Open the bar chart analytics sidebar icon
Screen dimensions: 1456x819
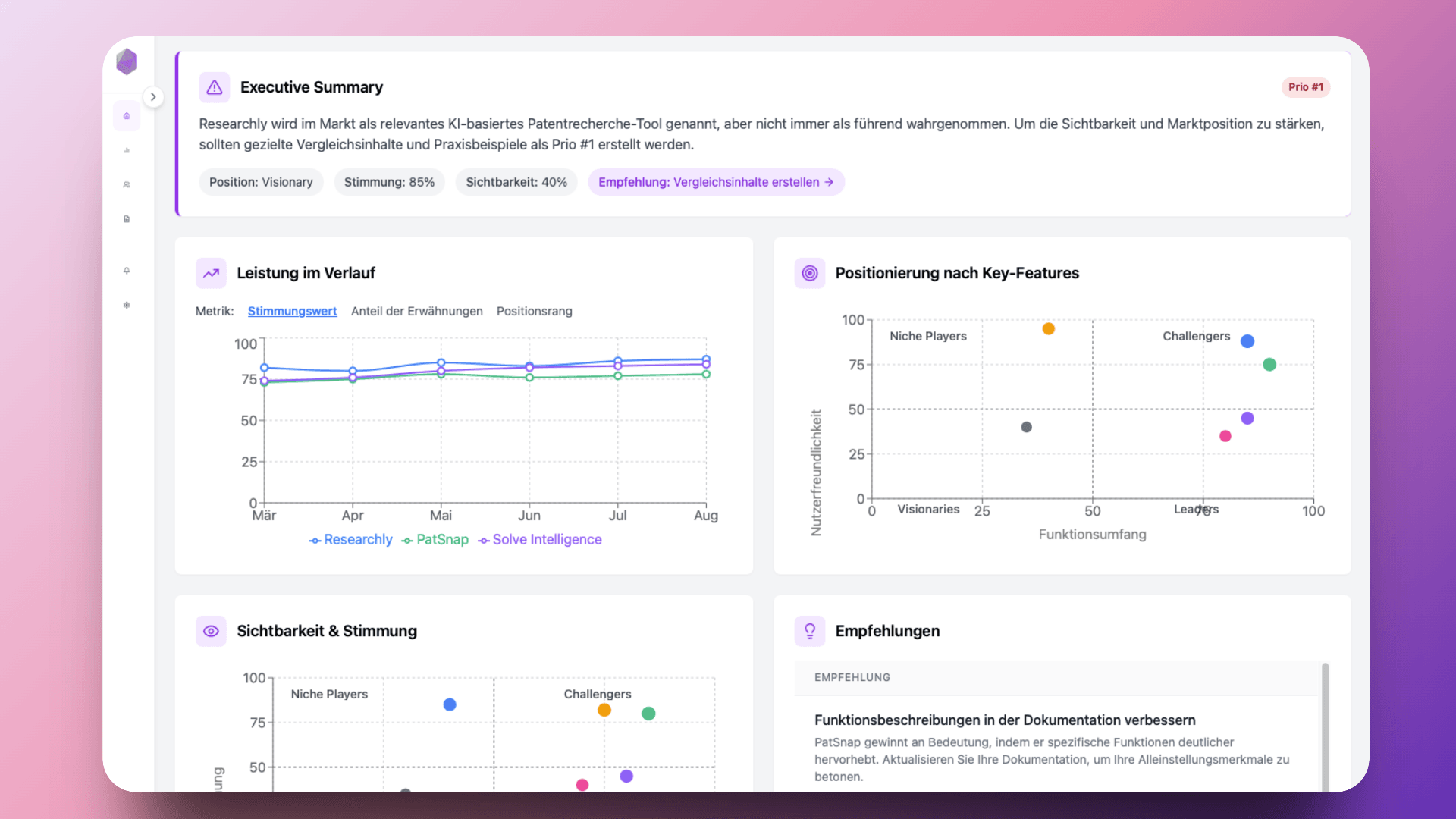coord(127,150)
